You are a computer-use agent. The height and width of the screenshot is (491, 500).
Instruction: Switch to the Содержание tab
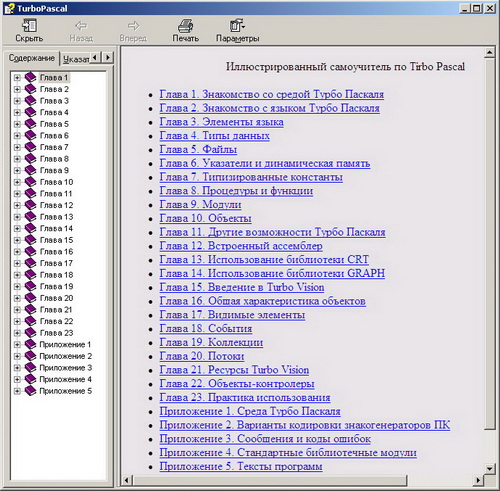[x=32, y=58]
